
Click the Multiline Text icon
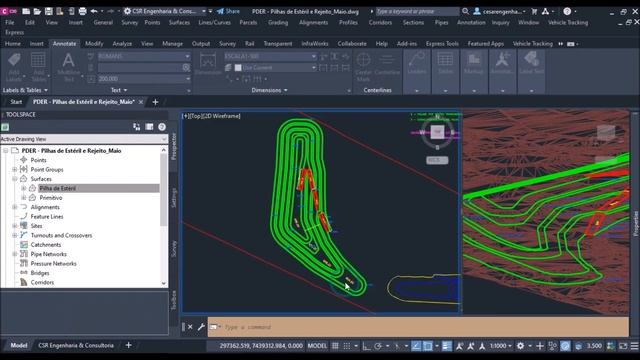(x=68, y=60)
